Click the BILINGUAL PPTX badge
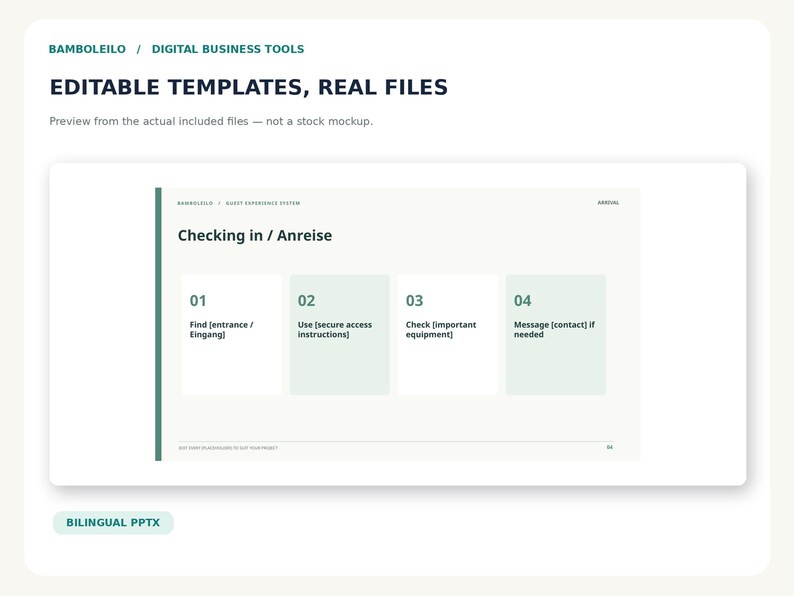The image size is (794, 596). (x=113, y=523)
